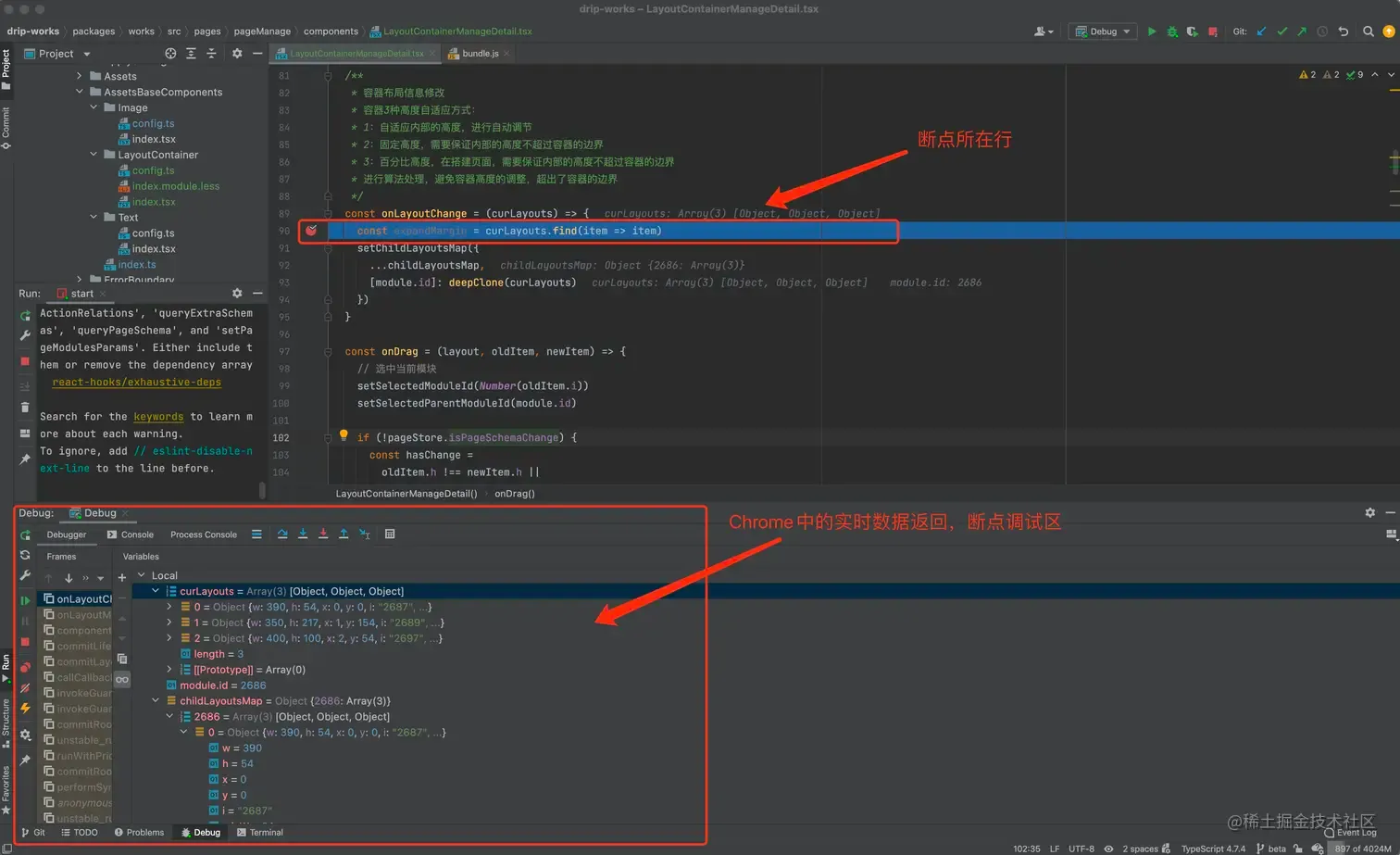Click Step Over icon in debugger toolbar
1400x855 pixels.
tap(282, 534)
